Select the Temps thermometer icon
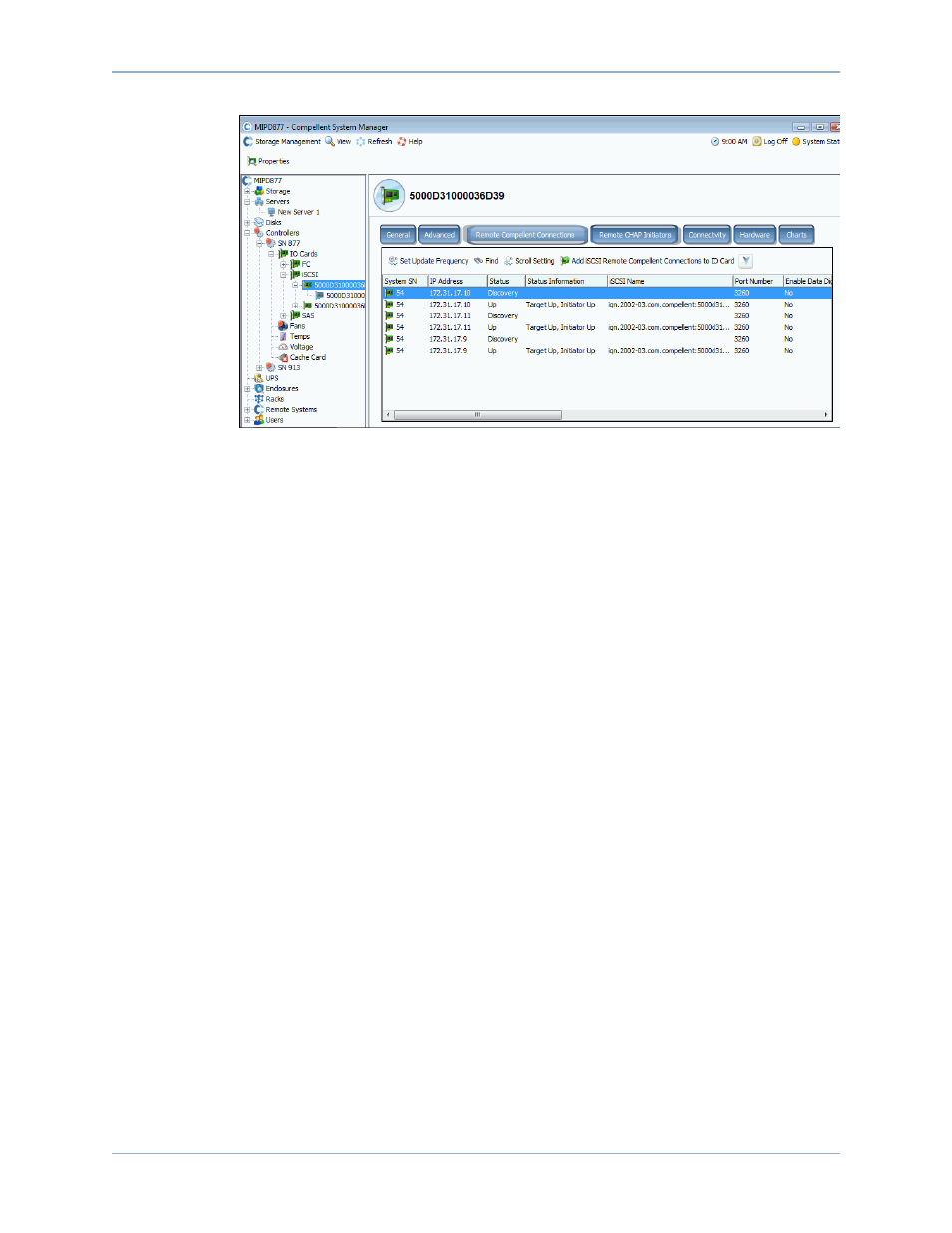 pos(283,336)
